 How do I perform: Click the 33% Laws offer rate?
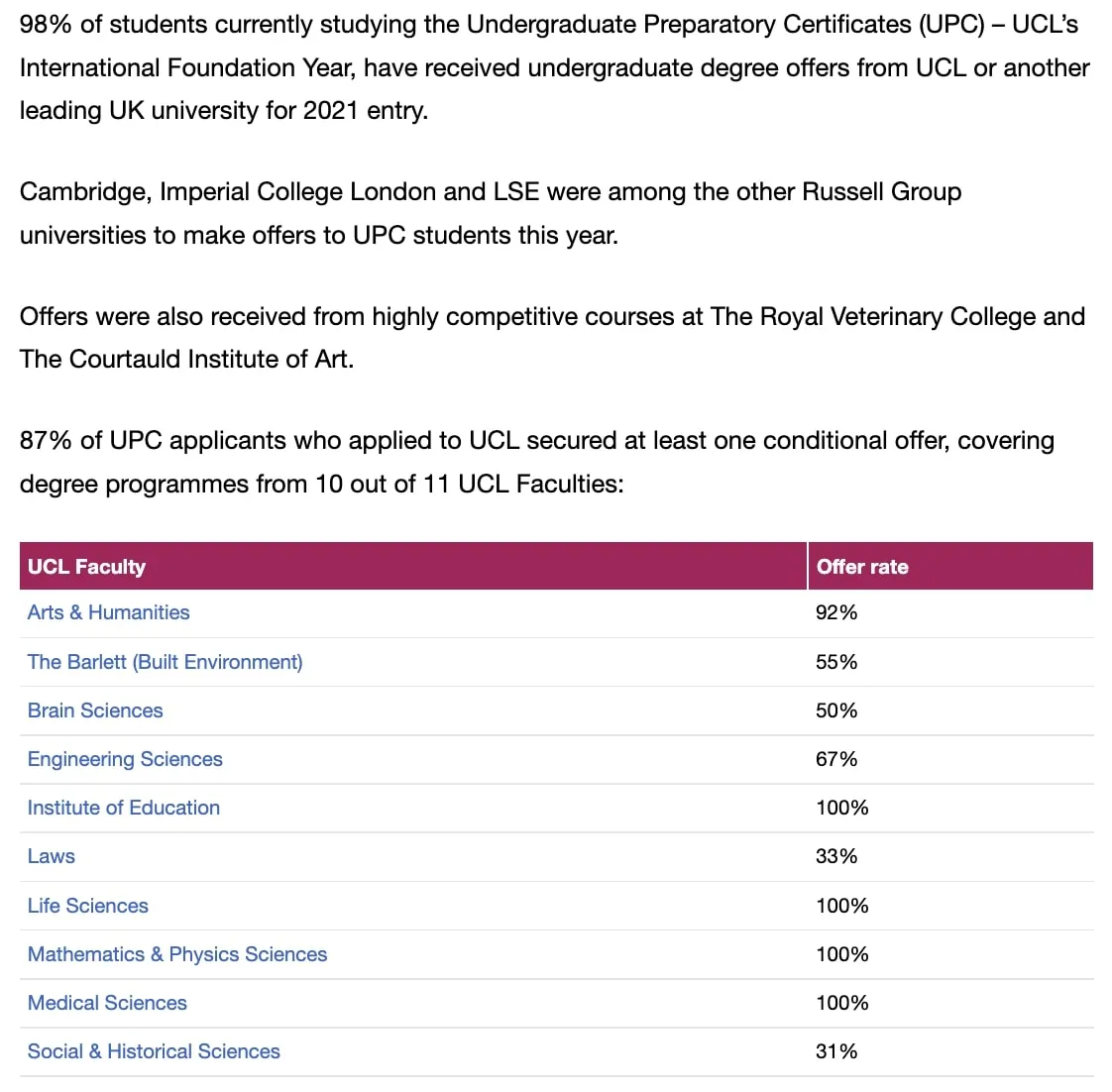836,856
